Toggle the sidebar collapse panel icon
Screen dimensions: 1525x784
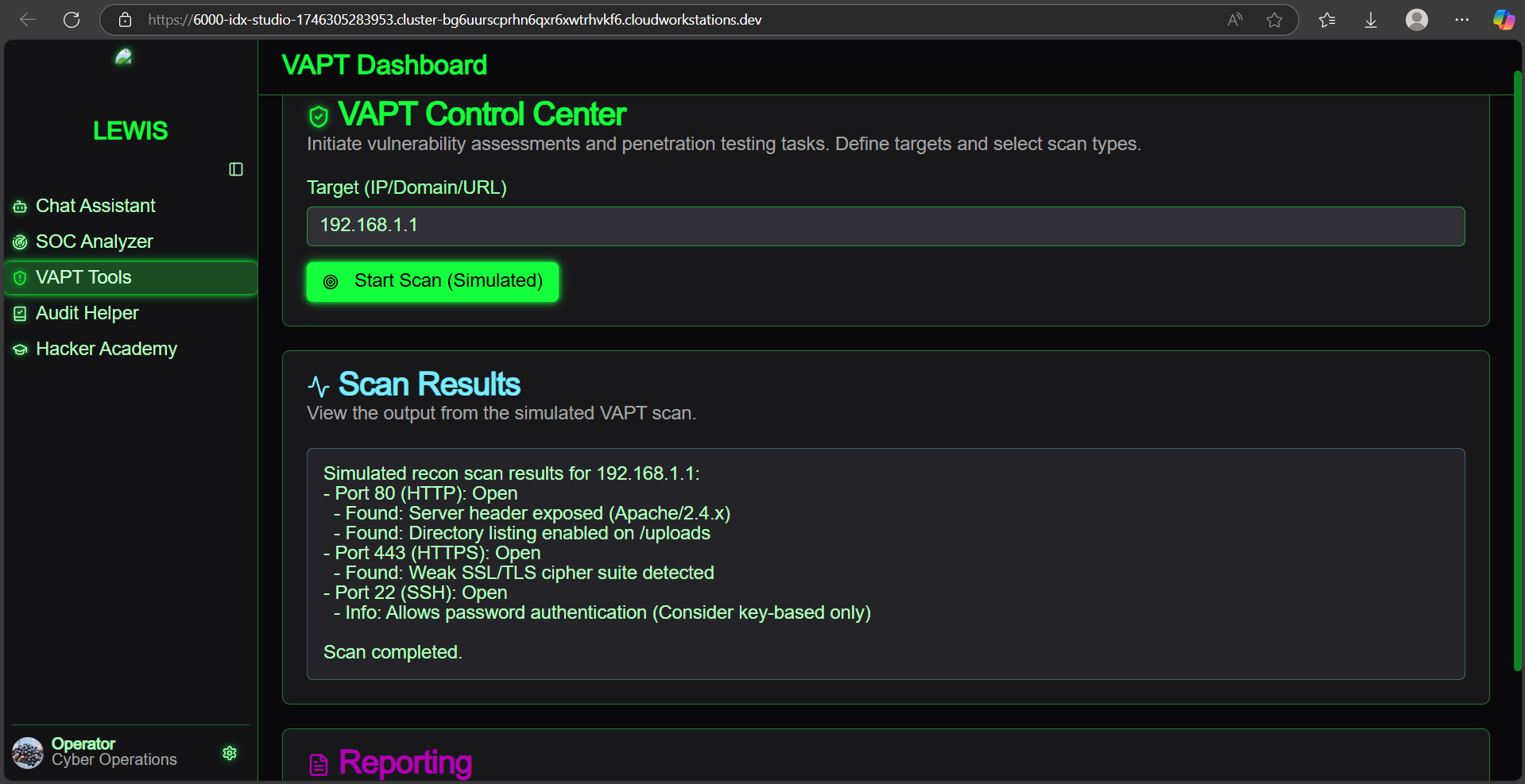[x=236, y=169]
